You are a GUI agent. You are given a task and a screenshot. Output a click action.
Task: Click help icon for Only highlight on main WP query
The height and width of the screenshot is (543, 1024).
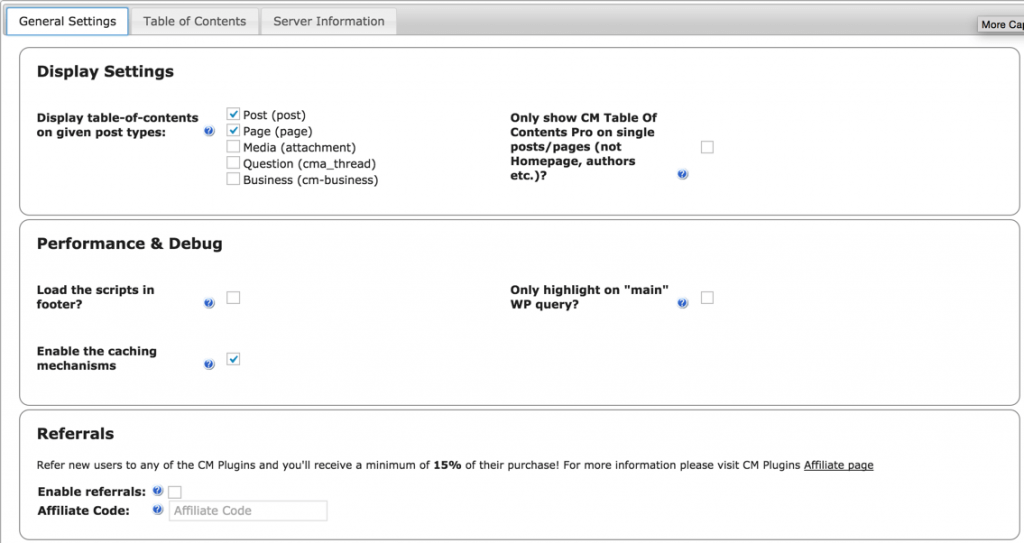(683, 303)
